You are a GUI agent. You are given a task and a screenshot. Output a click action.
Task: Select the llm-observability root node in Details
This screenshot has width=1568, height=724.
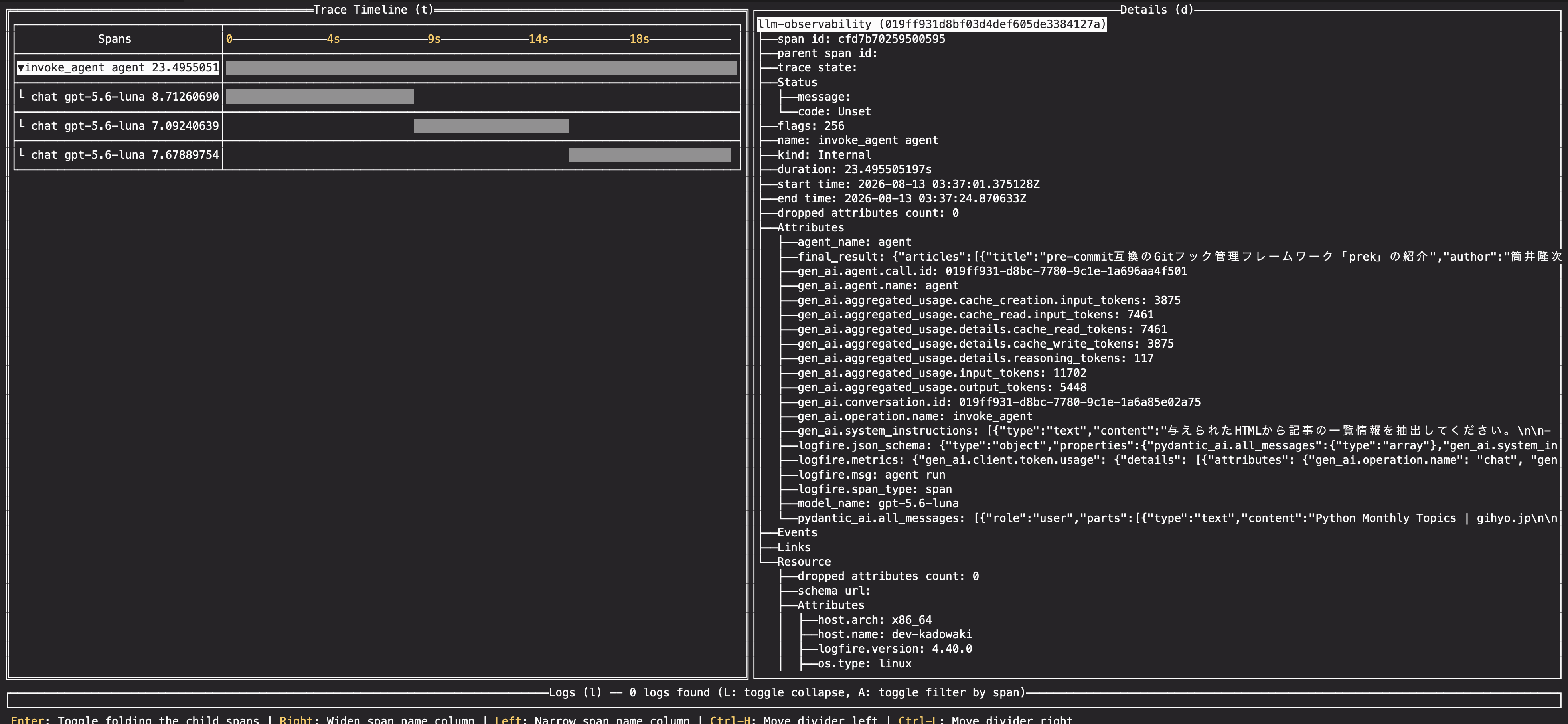931,24
